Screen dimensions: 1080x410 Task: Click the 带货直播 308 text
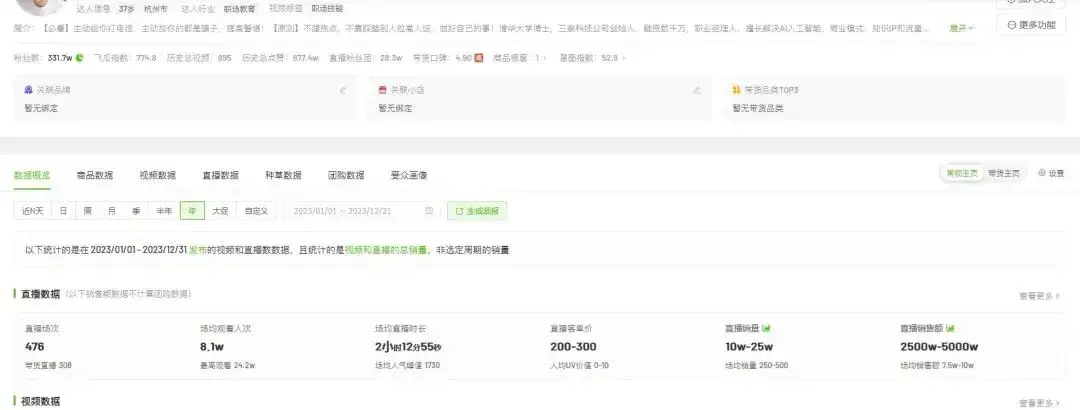tap(48, 365)
